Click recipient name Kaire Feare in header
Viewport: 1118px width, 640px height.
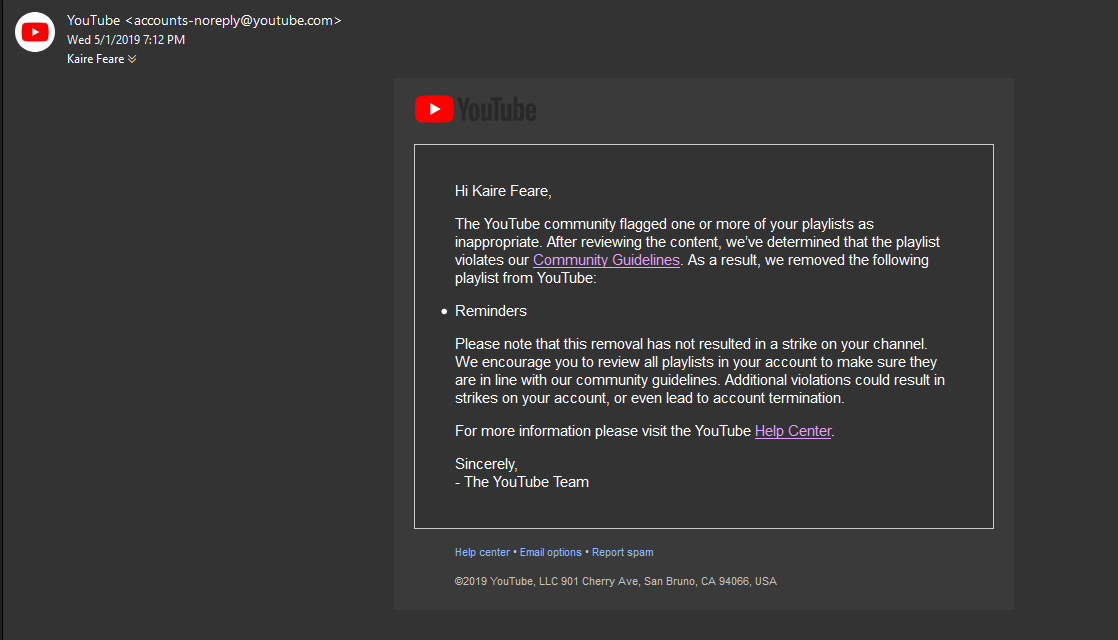tap(96, 59)
